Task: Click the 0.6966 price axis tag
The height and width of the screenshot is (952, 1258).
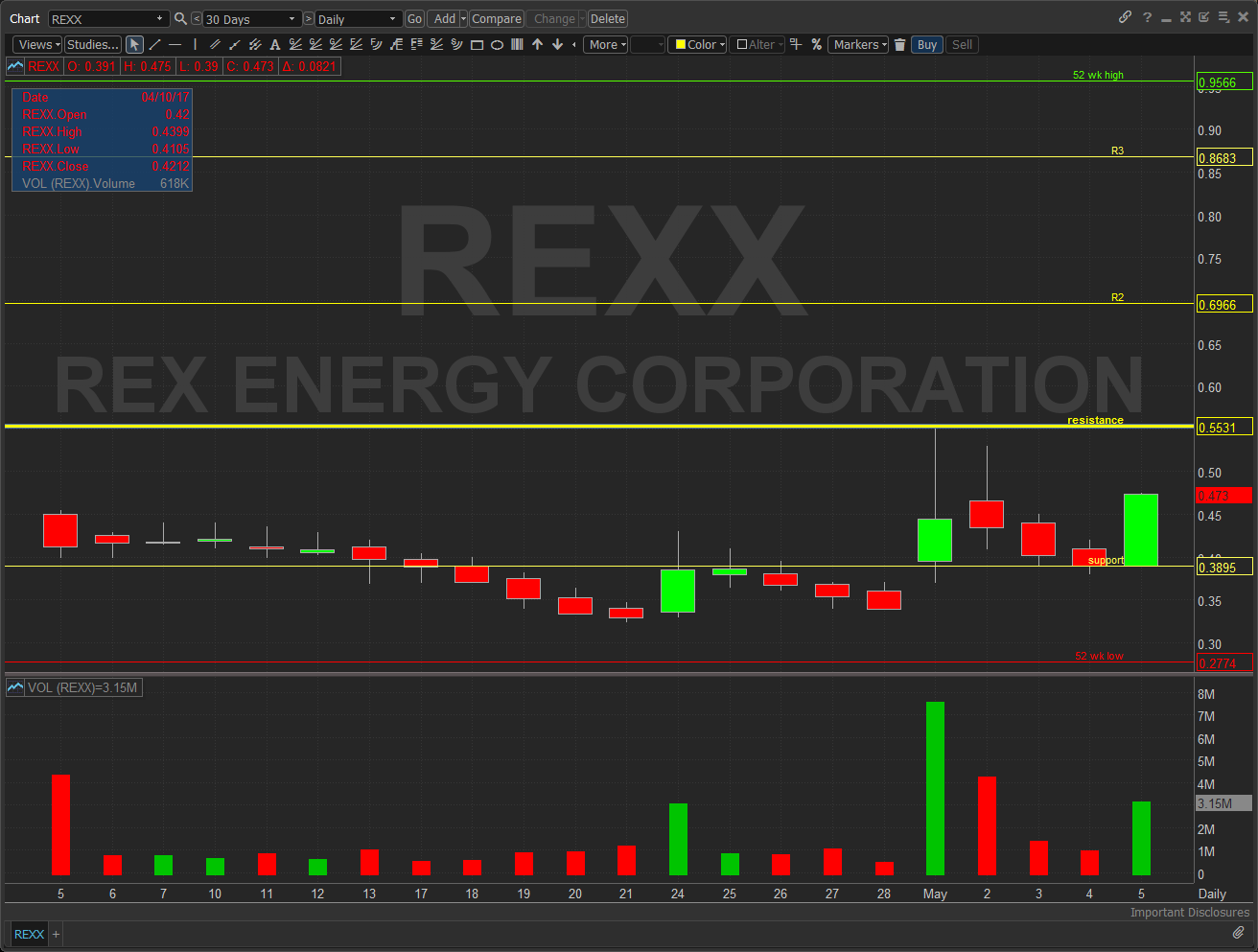Action: (1224, 305)
